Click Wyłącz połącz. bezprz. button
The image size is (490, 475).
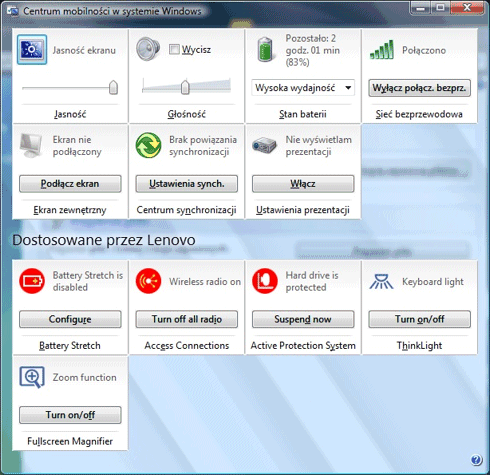(x=419, y=88)
